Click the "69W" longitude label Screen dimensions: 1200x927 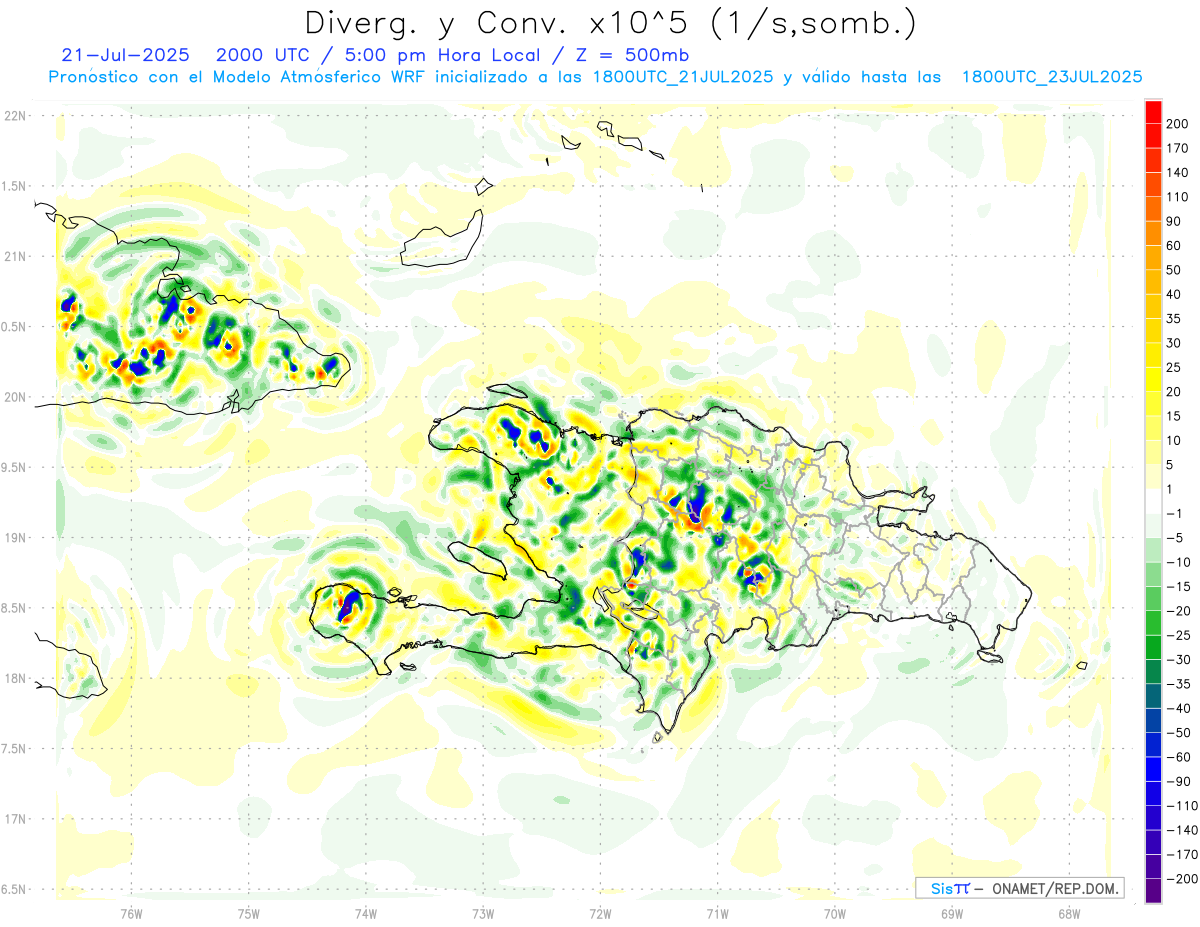pos(952,913)
